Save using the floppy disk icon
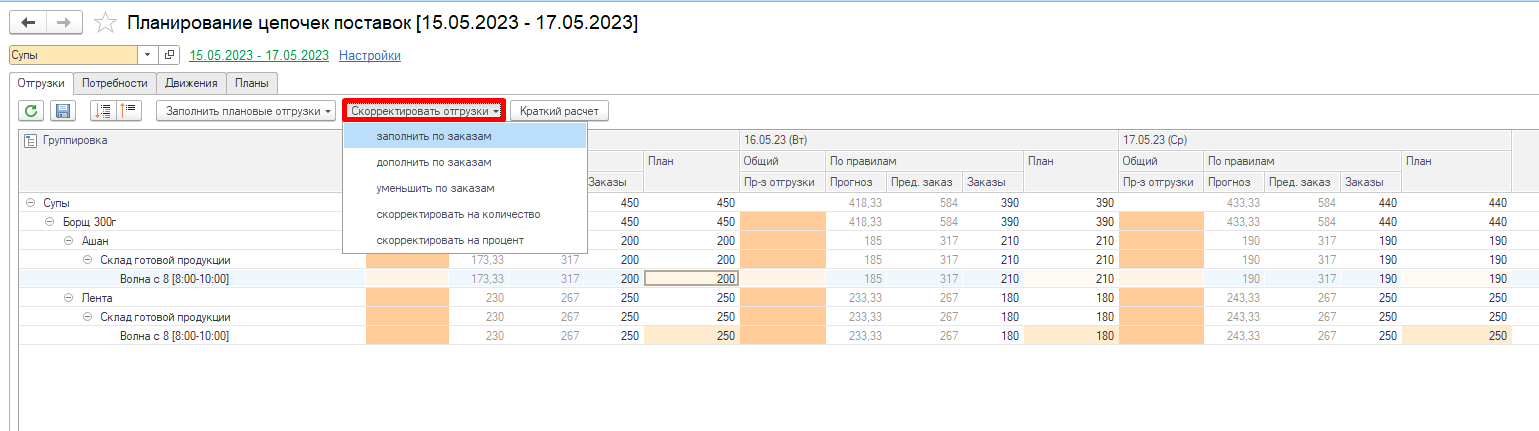 62,111
